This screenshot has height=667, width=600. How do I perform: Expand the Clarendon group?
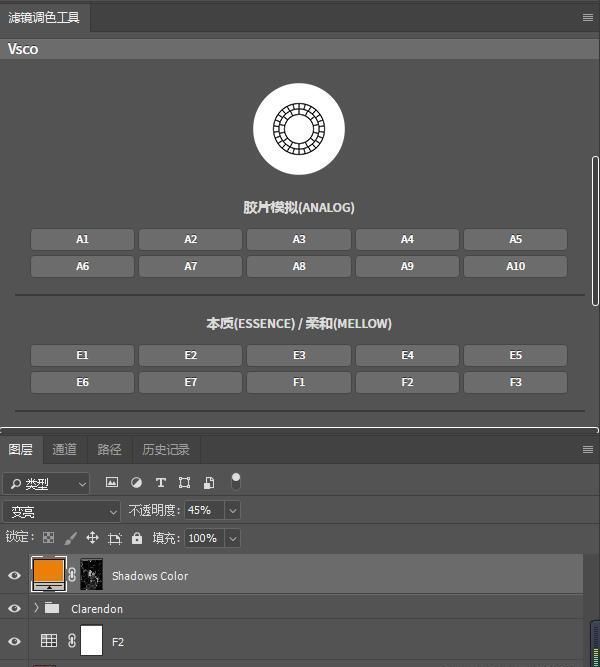pyautogui.click(x=36, y=608)
